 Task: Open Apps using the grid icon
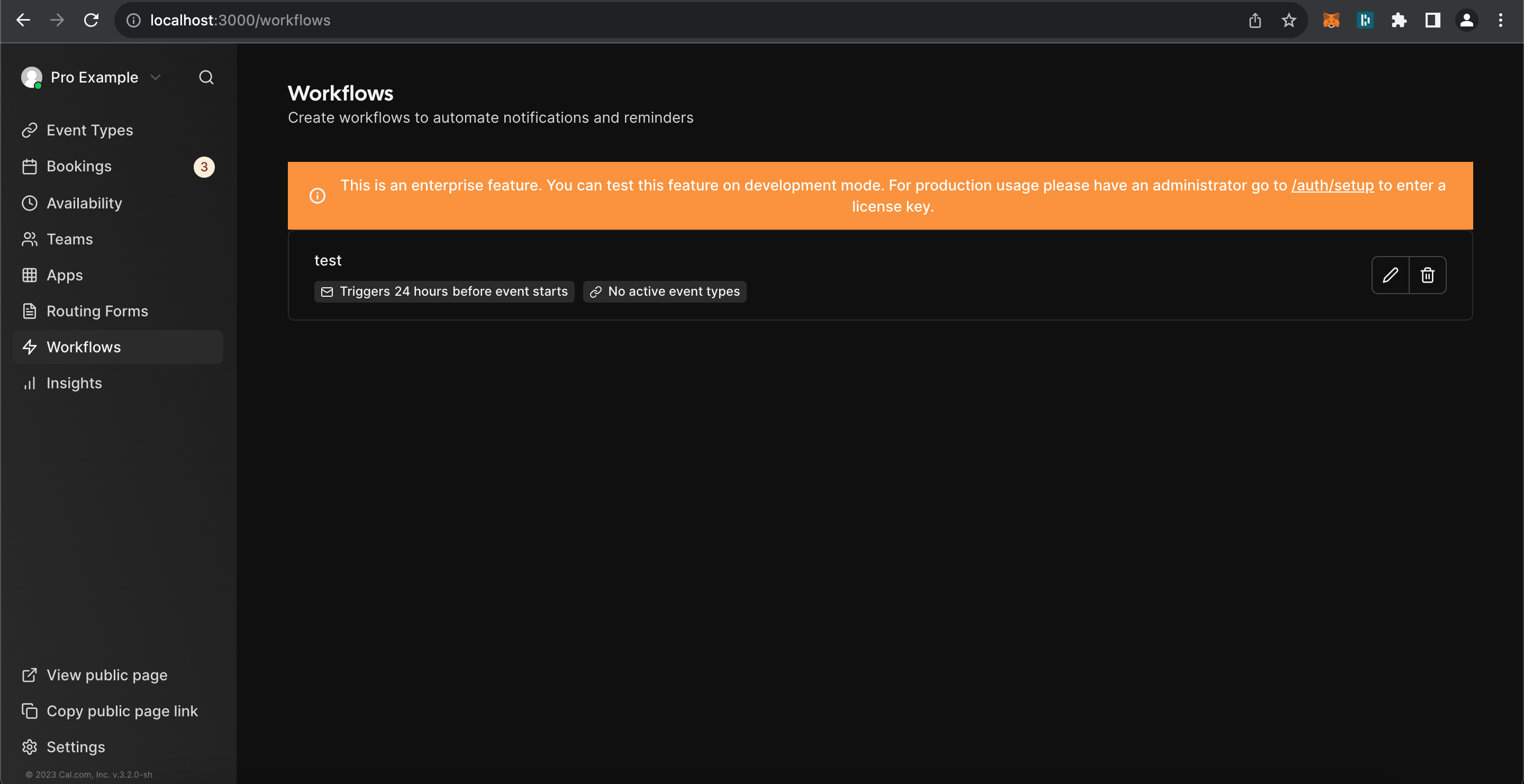coord(30,275)
